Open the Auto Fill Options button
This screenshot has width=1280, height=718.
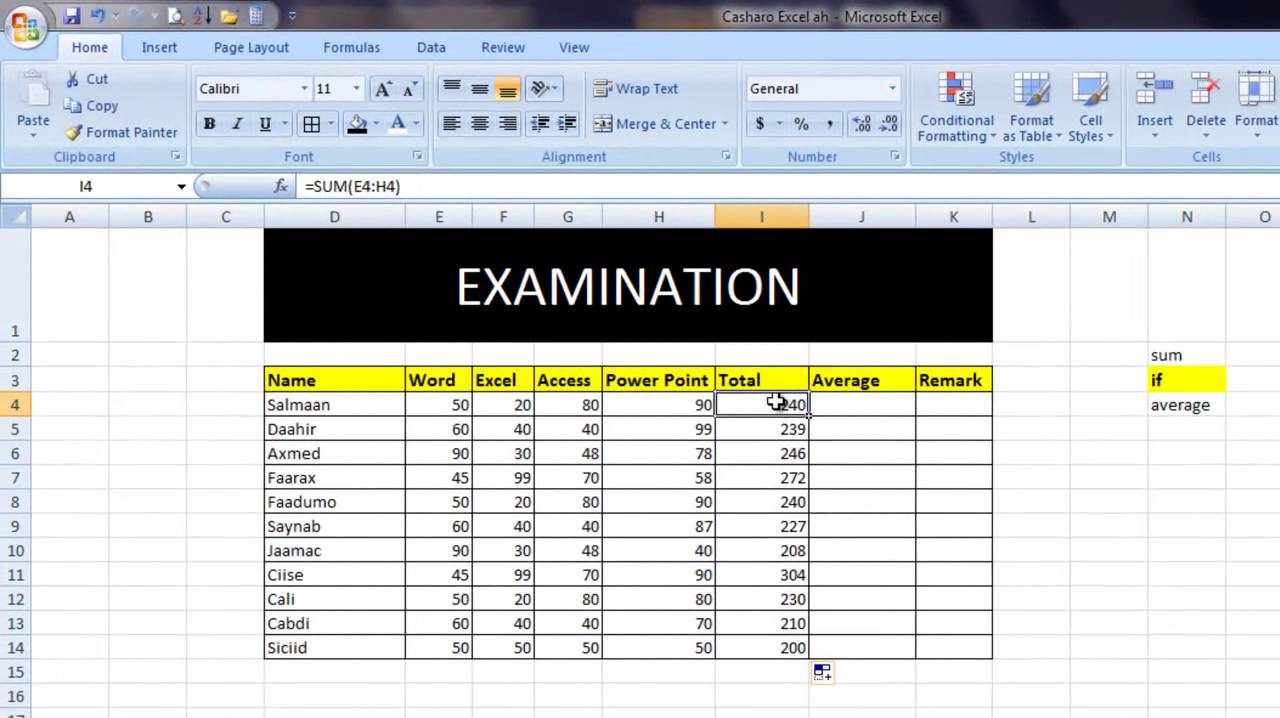coord(822,672)
